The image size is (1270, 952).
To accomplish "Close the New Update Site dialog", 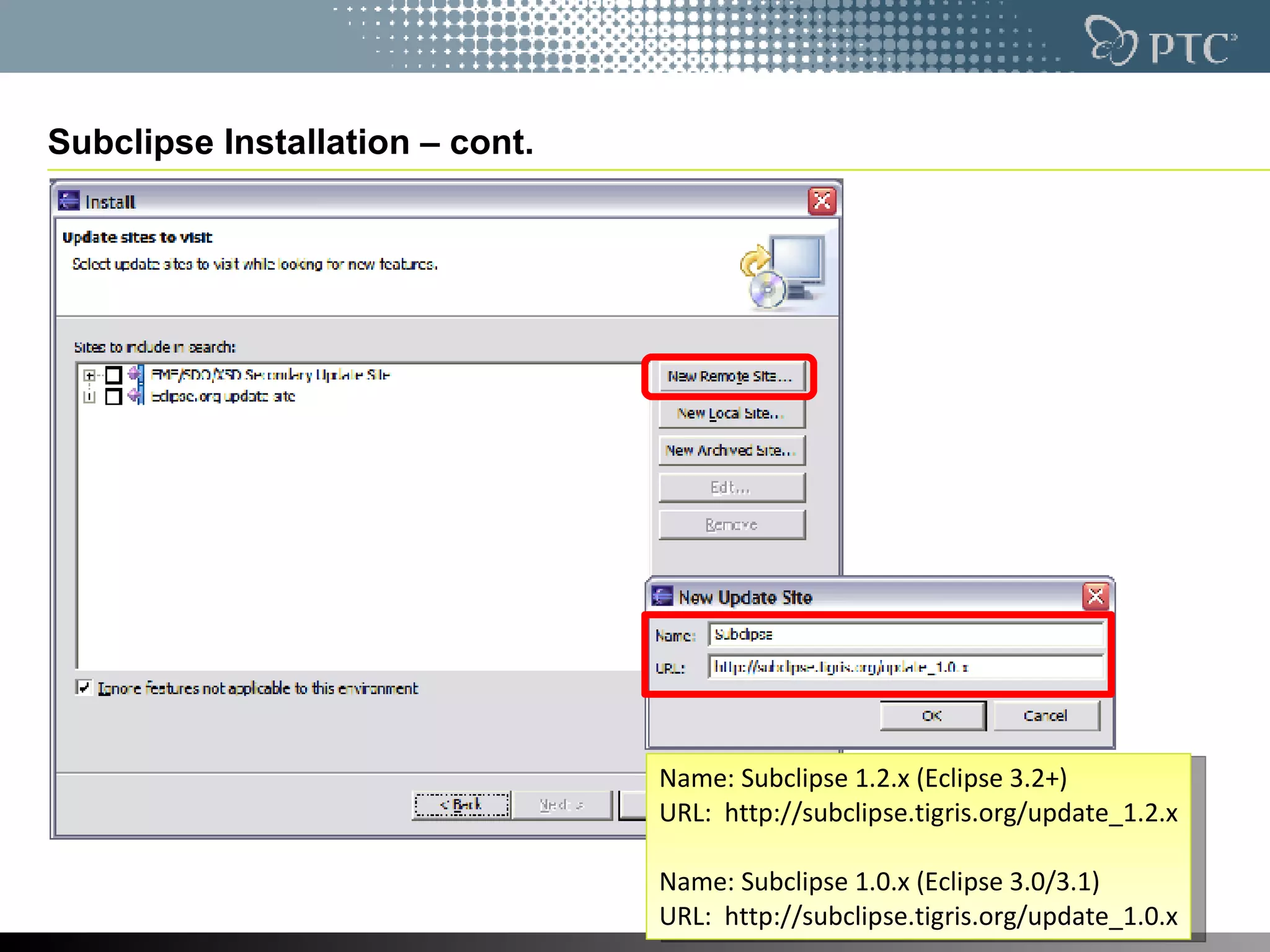I will coord(1096,597).
